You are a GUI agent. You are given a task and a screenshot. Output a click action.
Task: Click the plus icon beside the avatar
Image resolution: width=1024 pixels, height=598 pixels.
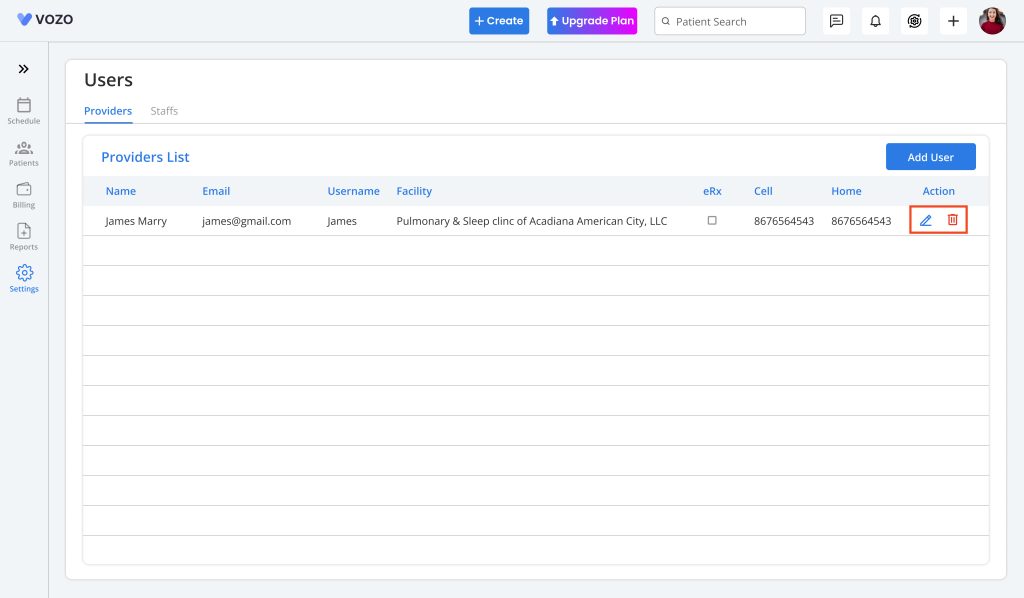[x=953, y=21]
